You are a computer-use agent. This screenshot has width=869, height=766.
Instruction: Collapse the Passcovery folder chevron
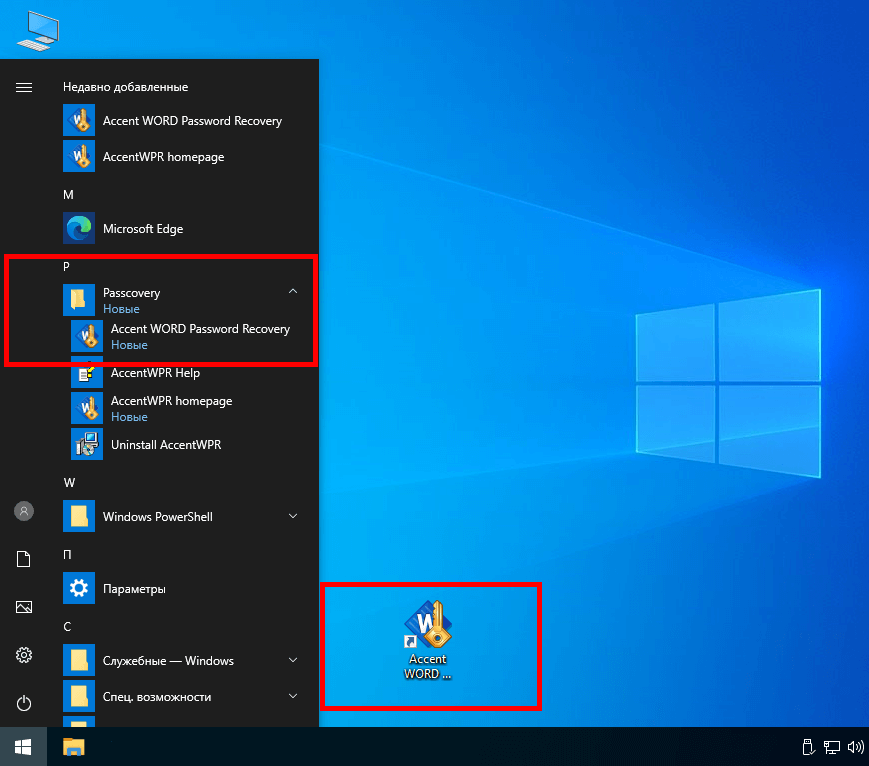tap(293, 292)
